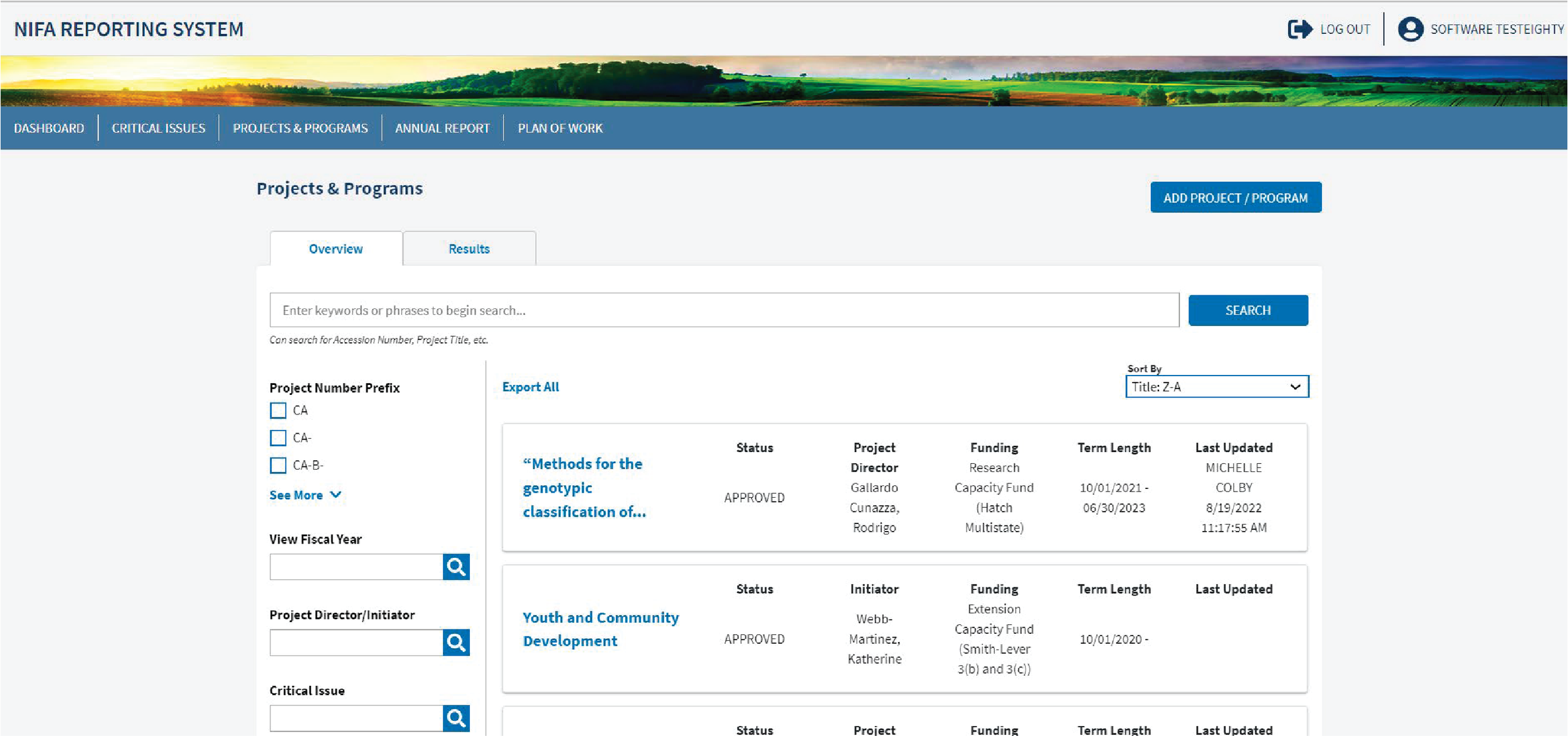Click the blue Search button
Viewport: 1568px width, 736px height.
click(1248, 310)
